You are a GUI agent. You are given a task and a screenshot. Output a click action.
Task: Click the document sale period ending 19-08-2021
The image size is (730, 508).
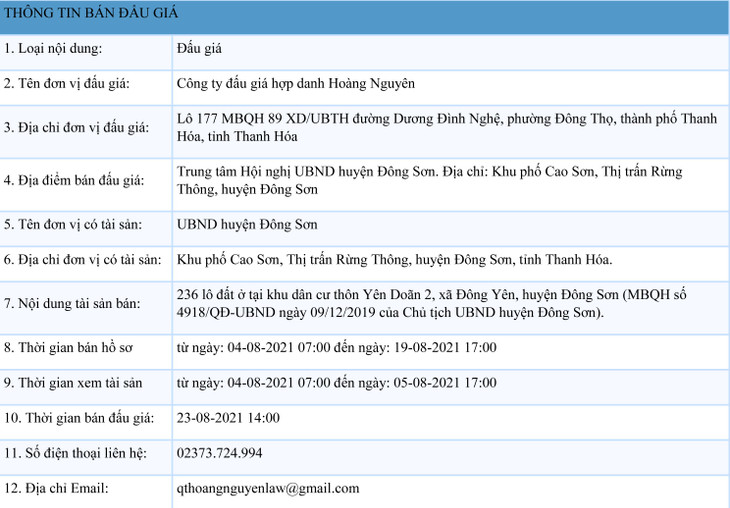coord(336,348)
